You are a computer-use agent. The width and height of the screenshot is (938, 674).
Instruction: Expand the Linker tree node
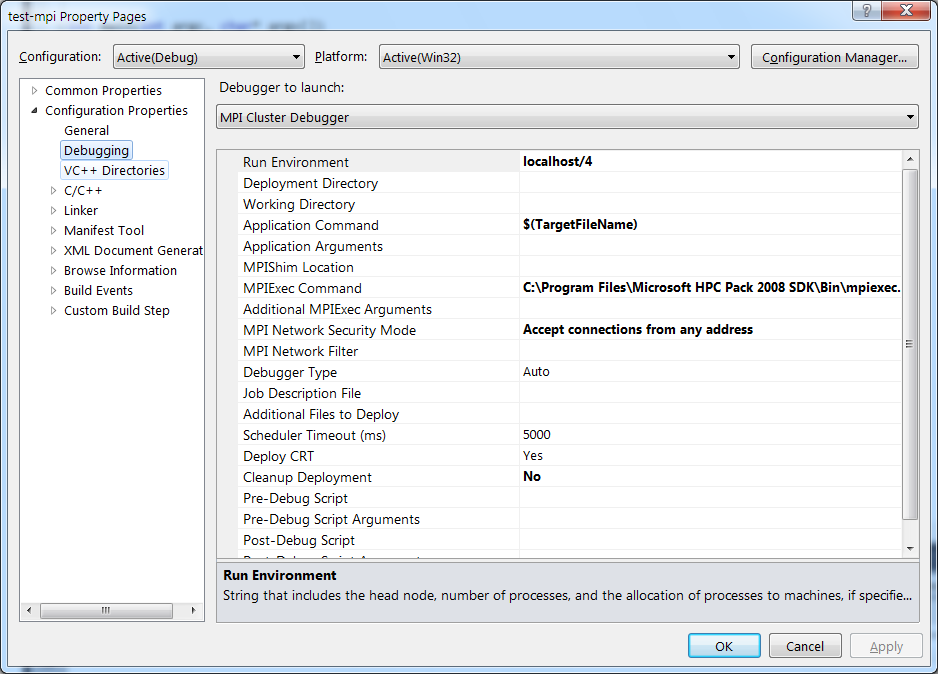pos(53,211)
